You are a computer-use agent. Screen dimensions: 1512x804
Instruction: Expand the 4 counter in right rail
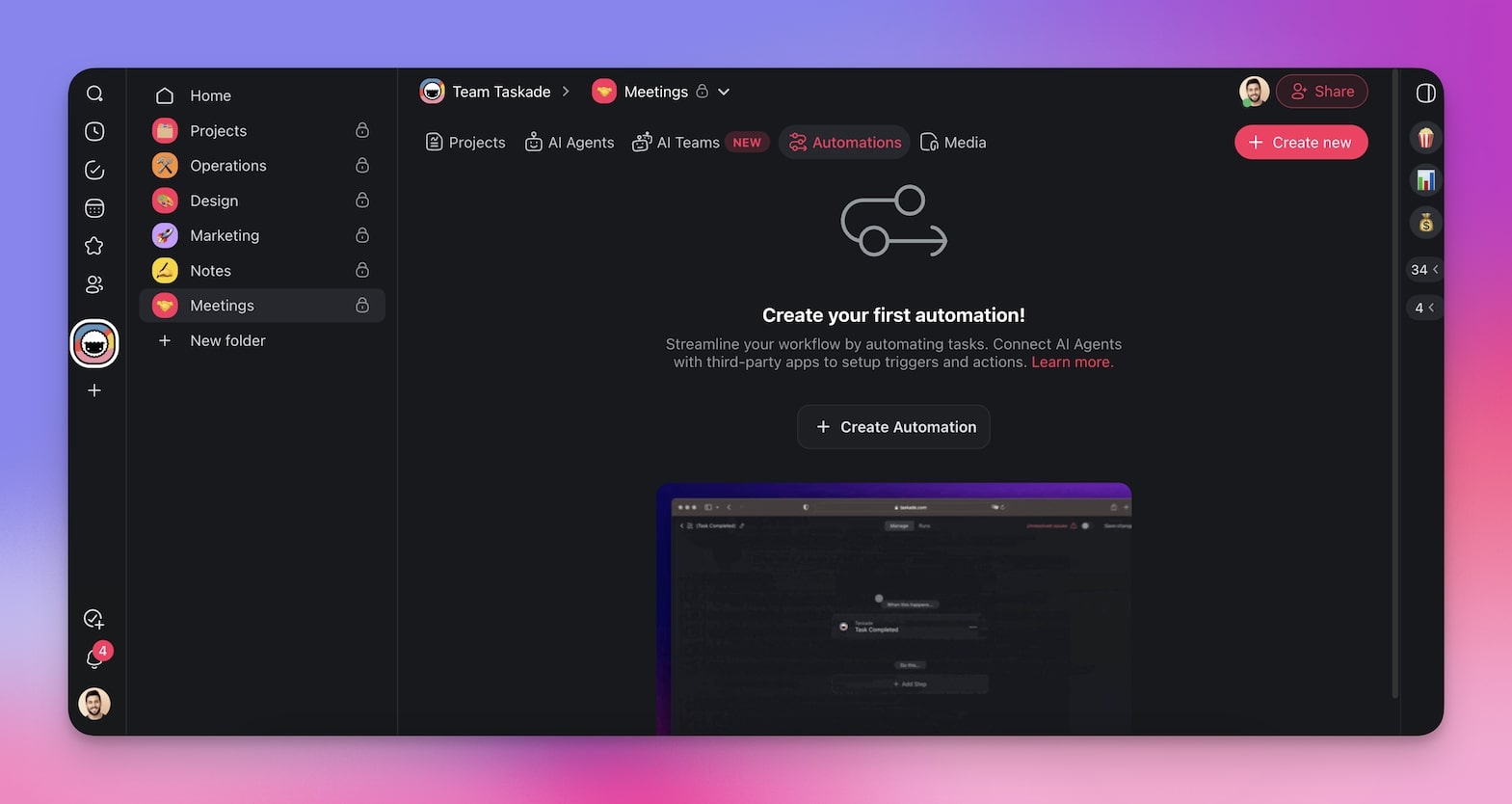coord(1424,308)
